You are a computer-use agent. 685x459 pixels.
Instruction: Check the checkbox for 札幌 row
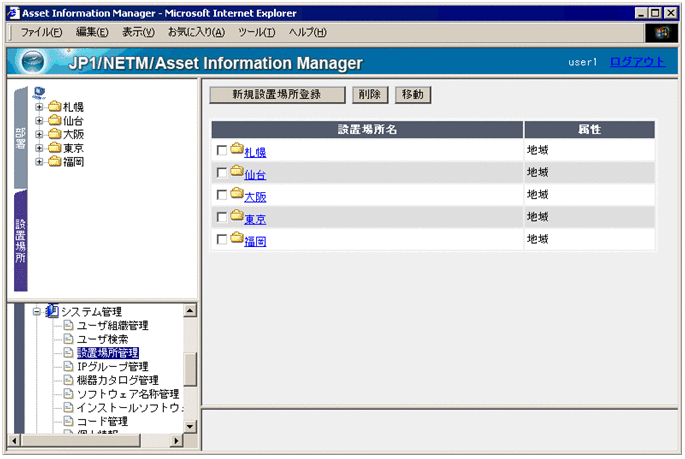[222, 151]
